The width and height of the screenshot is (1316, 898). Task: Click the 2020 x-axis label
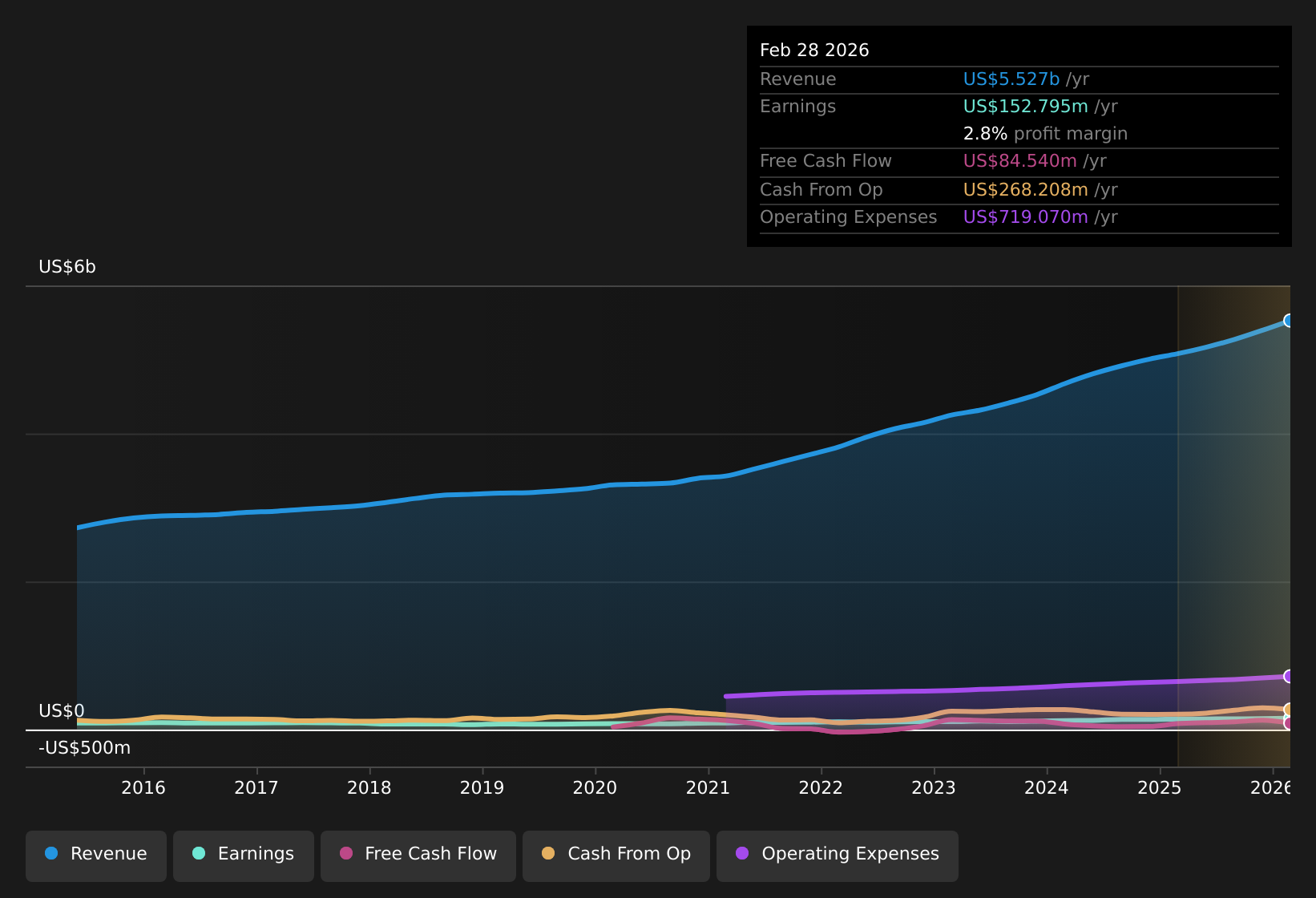(595, 788)
